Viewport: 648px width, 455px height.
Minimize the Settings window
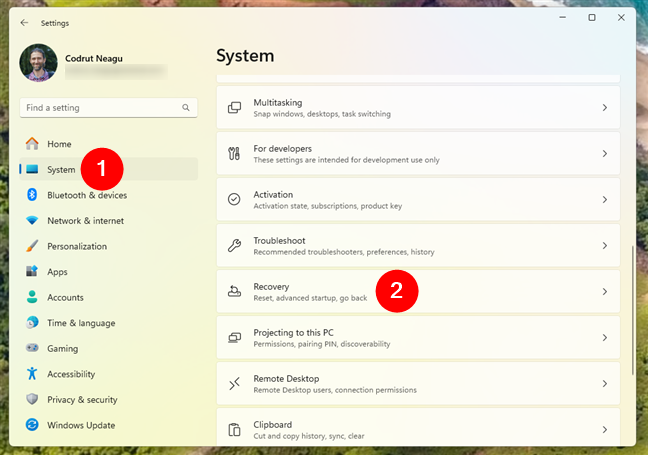pyautogui.click(x=562, y=17)
